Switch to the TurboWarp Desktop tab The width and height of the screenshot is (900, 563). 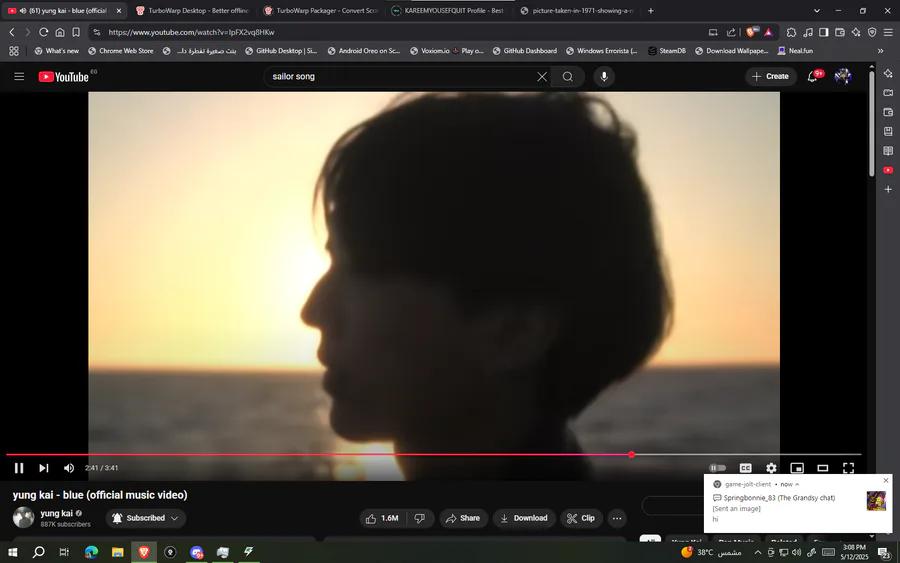pyautogui.click(x=193, y=10)
